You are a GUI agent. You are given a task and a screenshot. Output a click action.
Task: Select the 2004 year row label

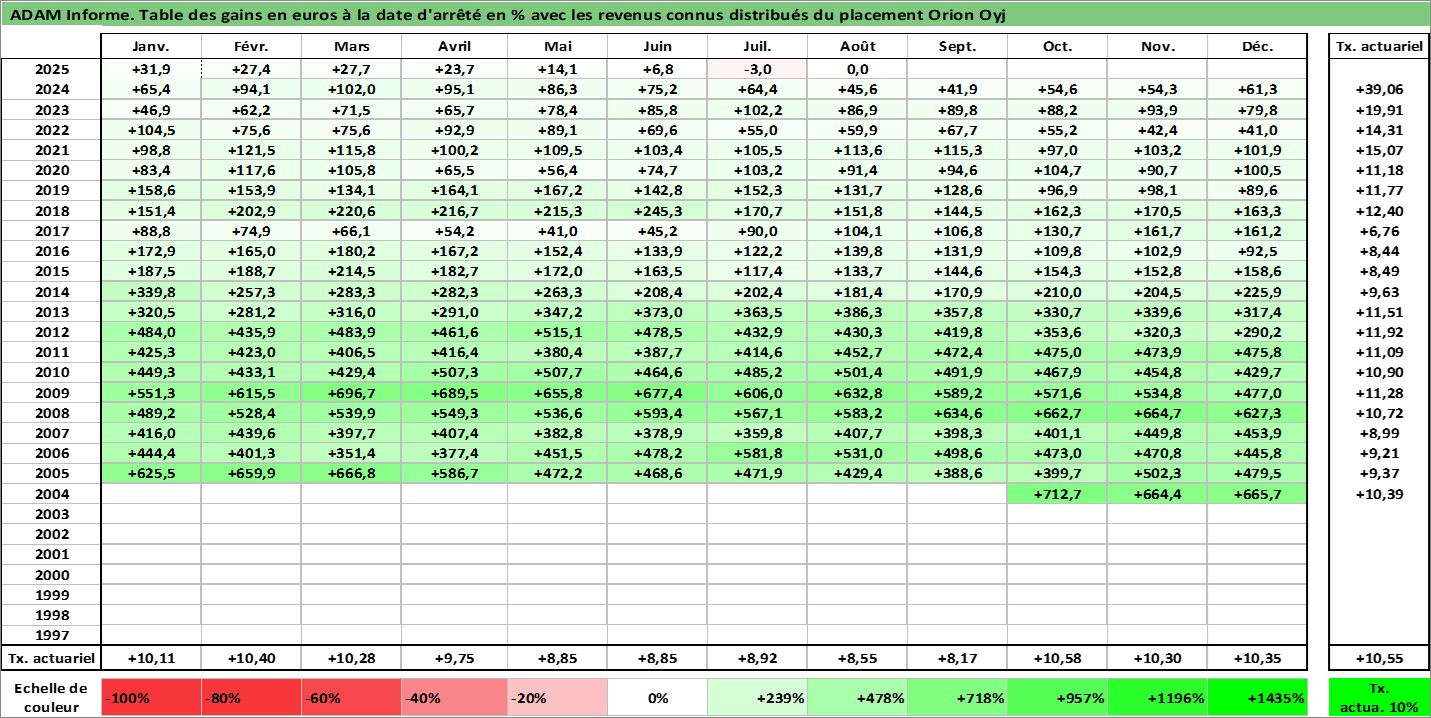point(52,494)
